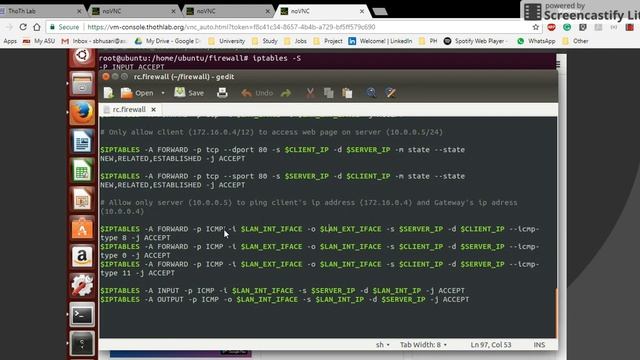
Task: Select the rc.firewall document tab
Action: coord(129,109)
